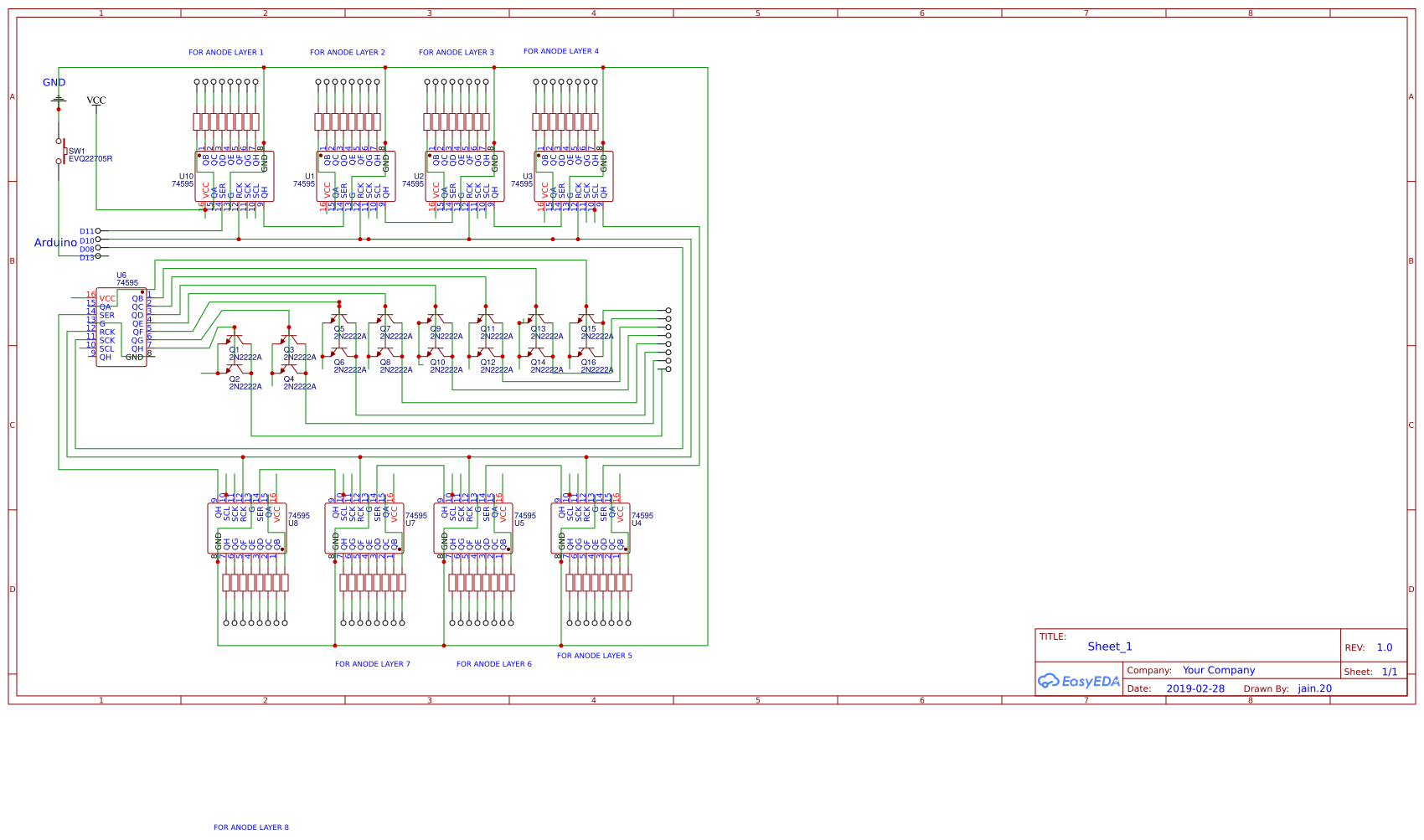The height and width of the screenshot is (840, 1424).
Task: Click the Arduino label text
Action: click(55, 243)
